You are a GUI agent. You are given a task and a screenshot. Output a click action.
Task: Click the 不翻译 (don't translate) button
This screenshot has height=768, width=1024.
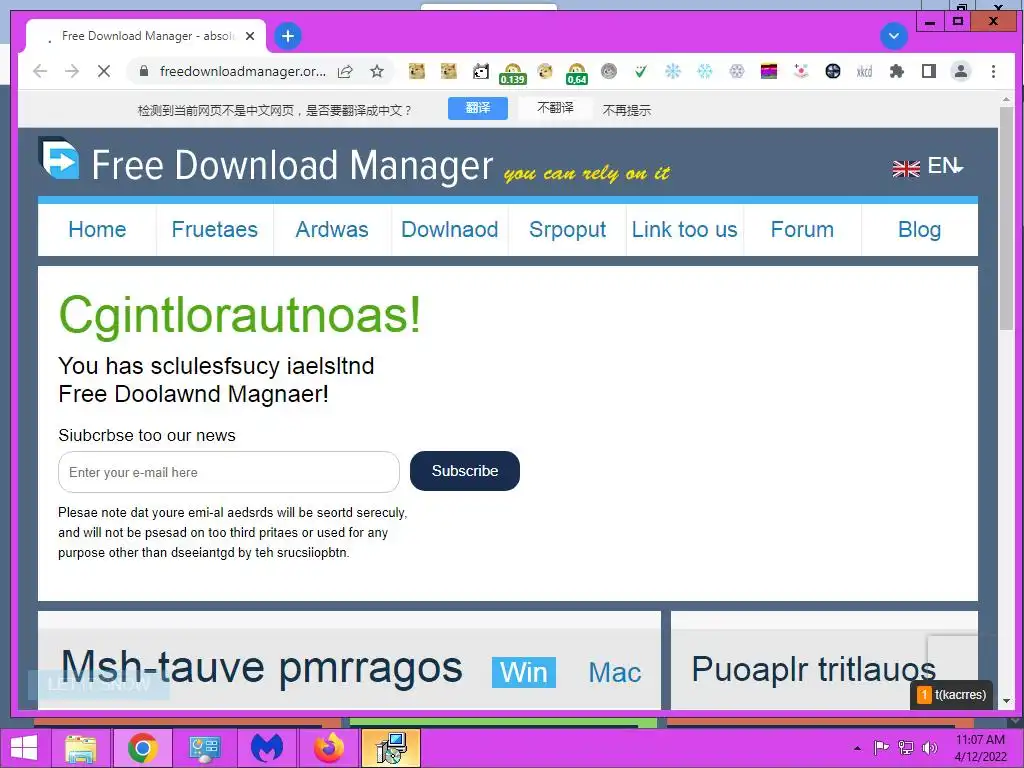click(556, 108)
